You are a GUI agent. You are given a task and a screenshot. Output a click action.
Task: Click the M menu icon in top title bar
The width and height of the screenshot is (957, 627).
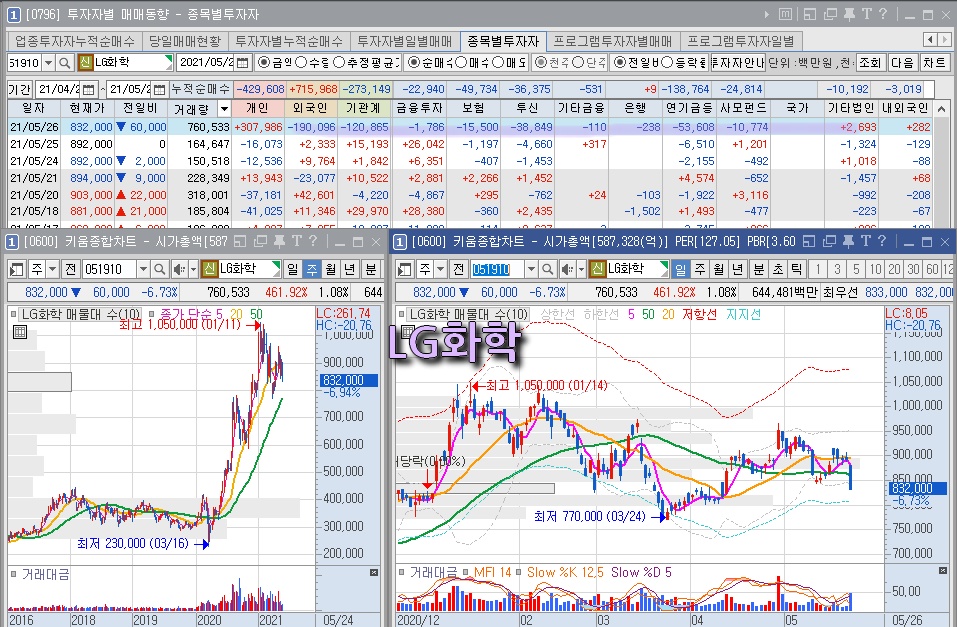(785, 14)
